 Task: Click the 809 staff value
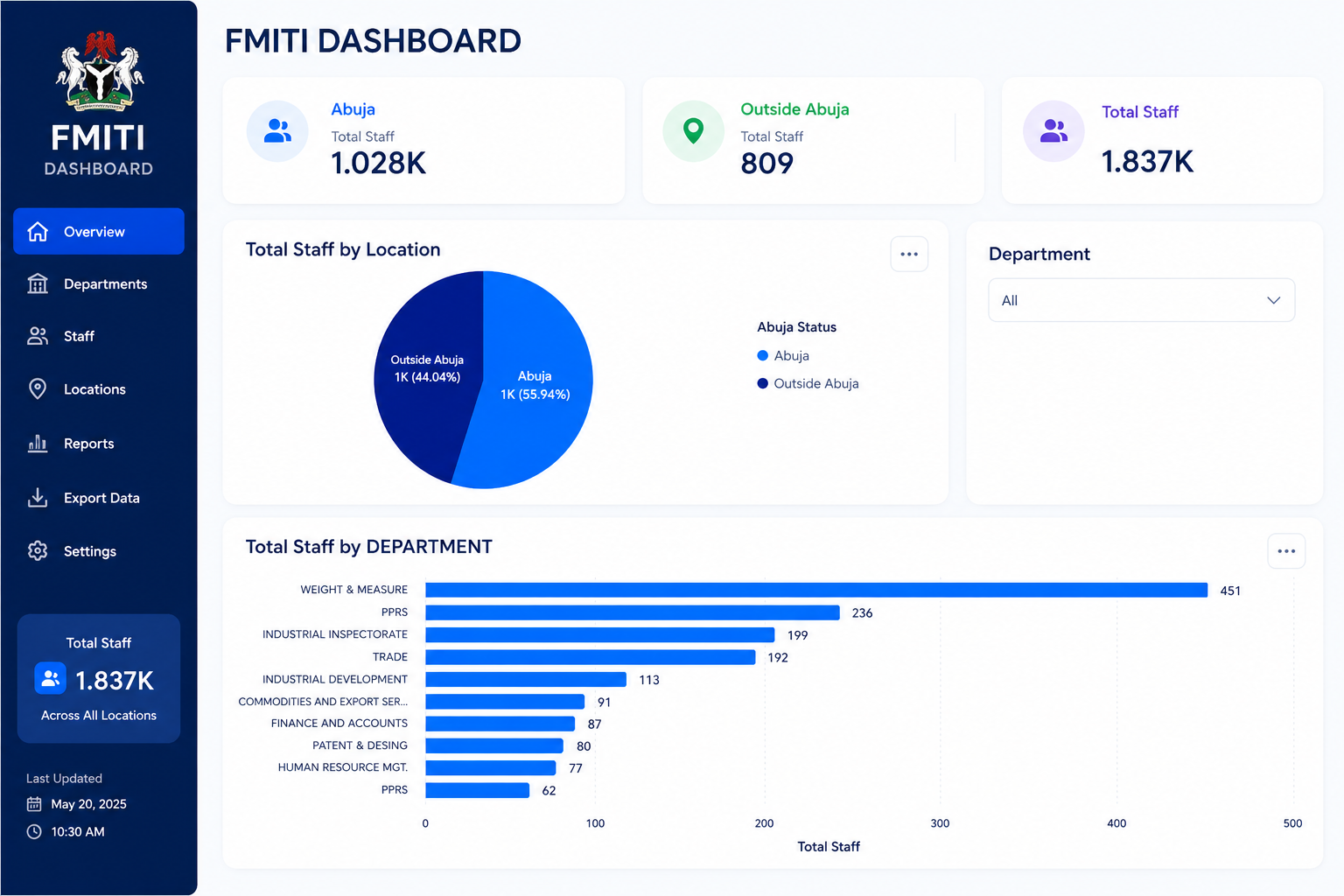[767, 163]
